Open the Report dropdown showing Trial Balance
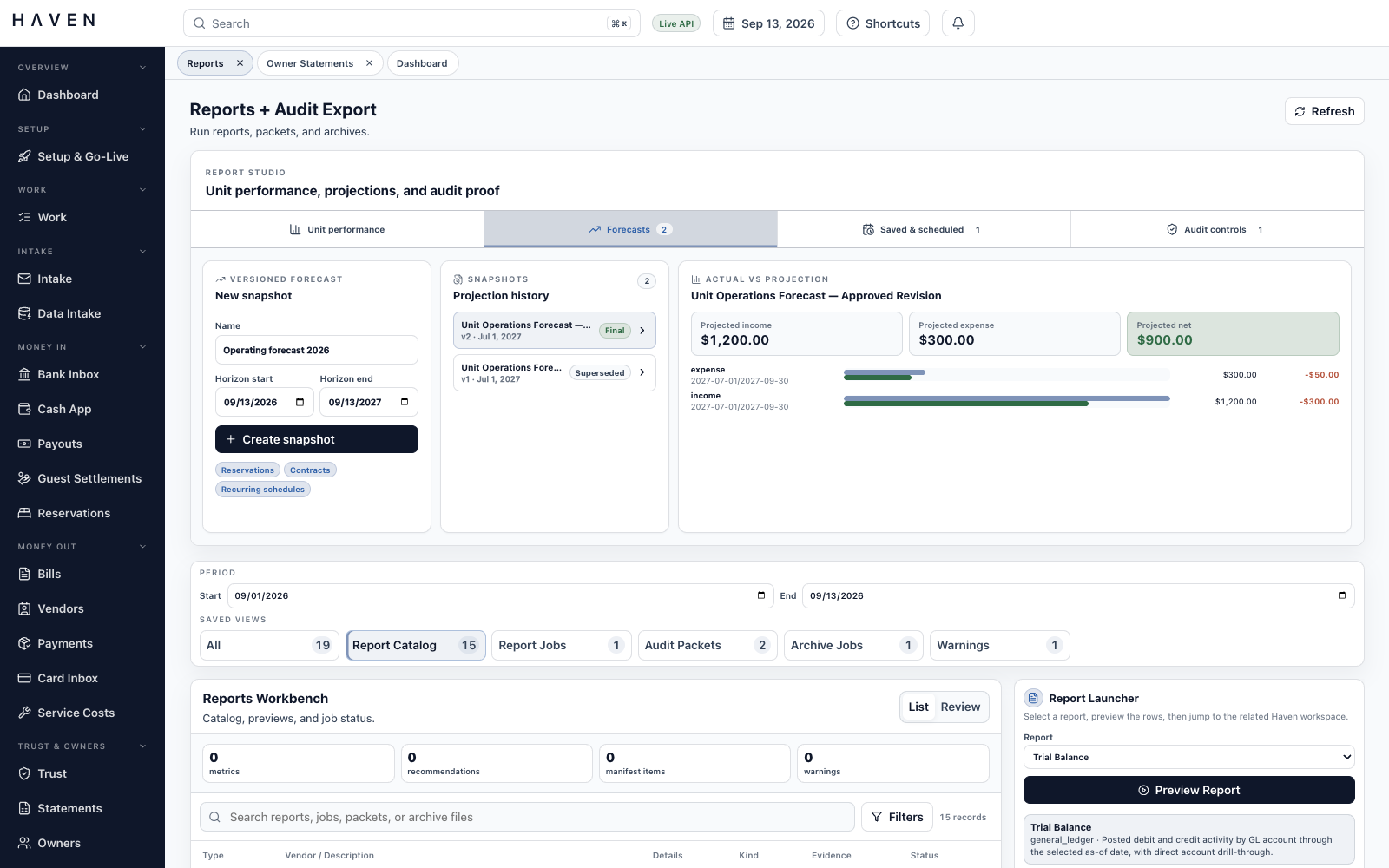The width and height of the screenshot is (1389, 868). (x=1188, y=757)
